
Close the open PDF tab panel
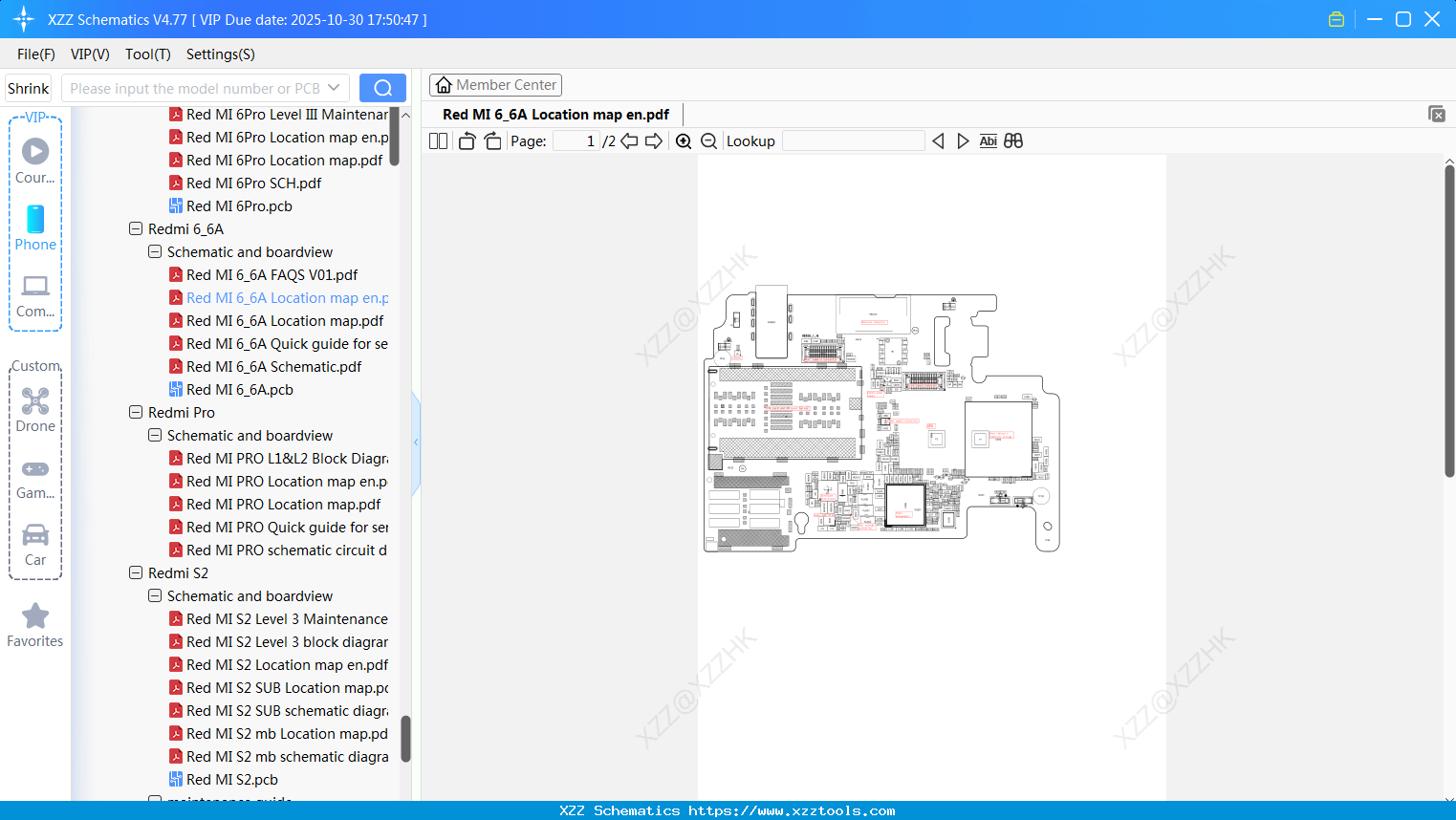1437,114
